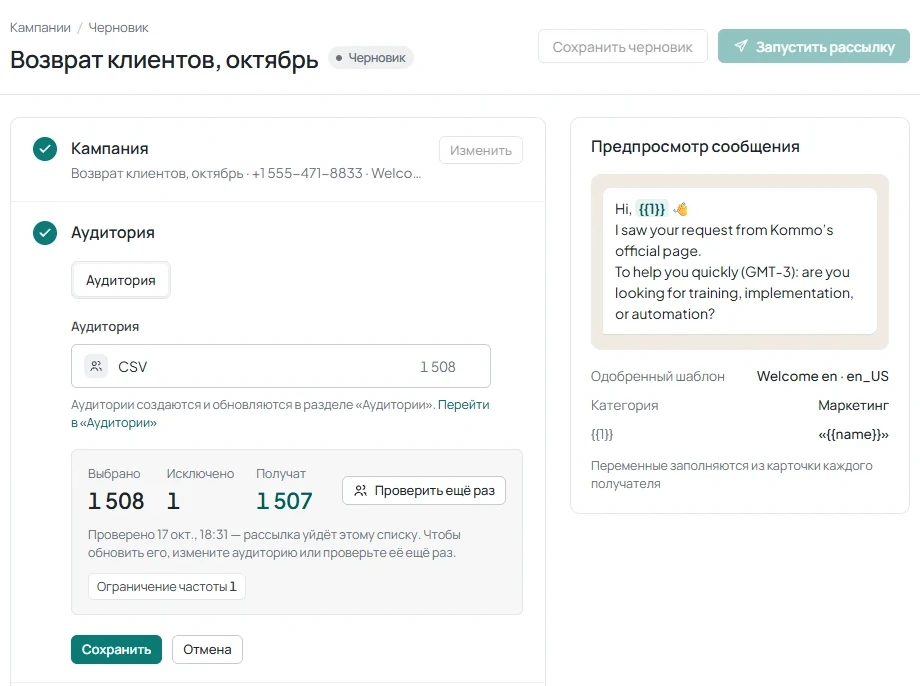Click the Черновик status badge
This screenshot has width=920, height=686.
point(371,58)
